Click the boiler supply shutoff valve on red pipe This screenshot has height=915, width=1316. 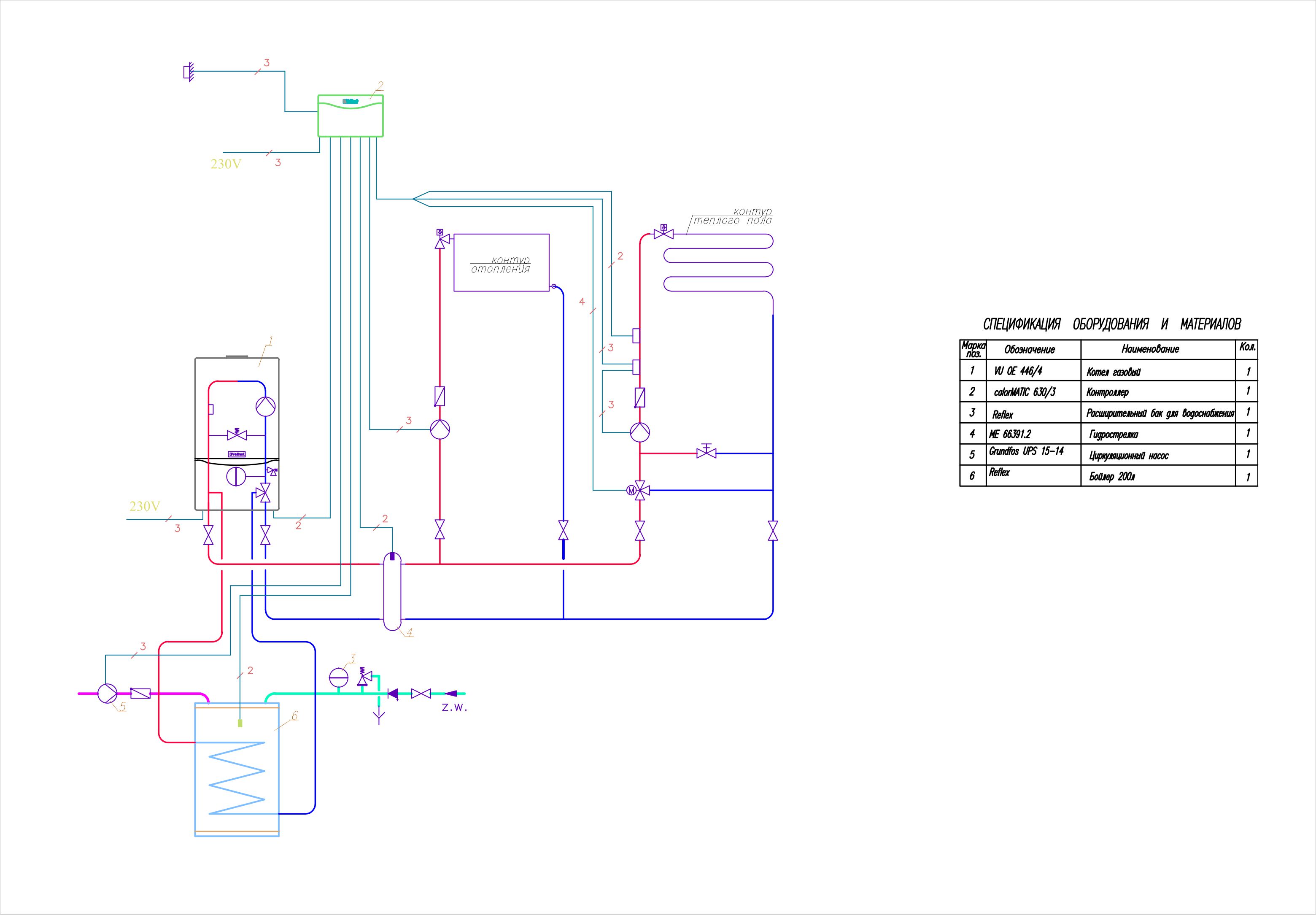209,535
